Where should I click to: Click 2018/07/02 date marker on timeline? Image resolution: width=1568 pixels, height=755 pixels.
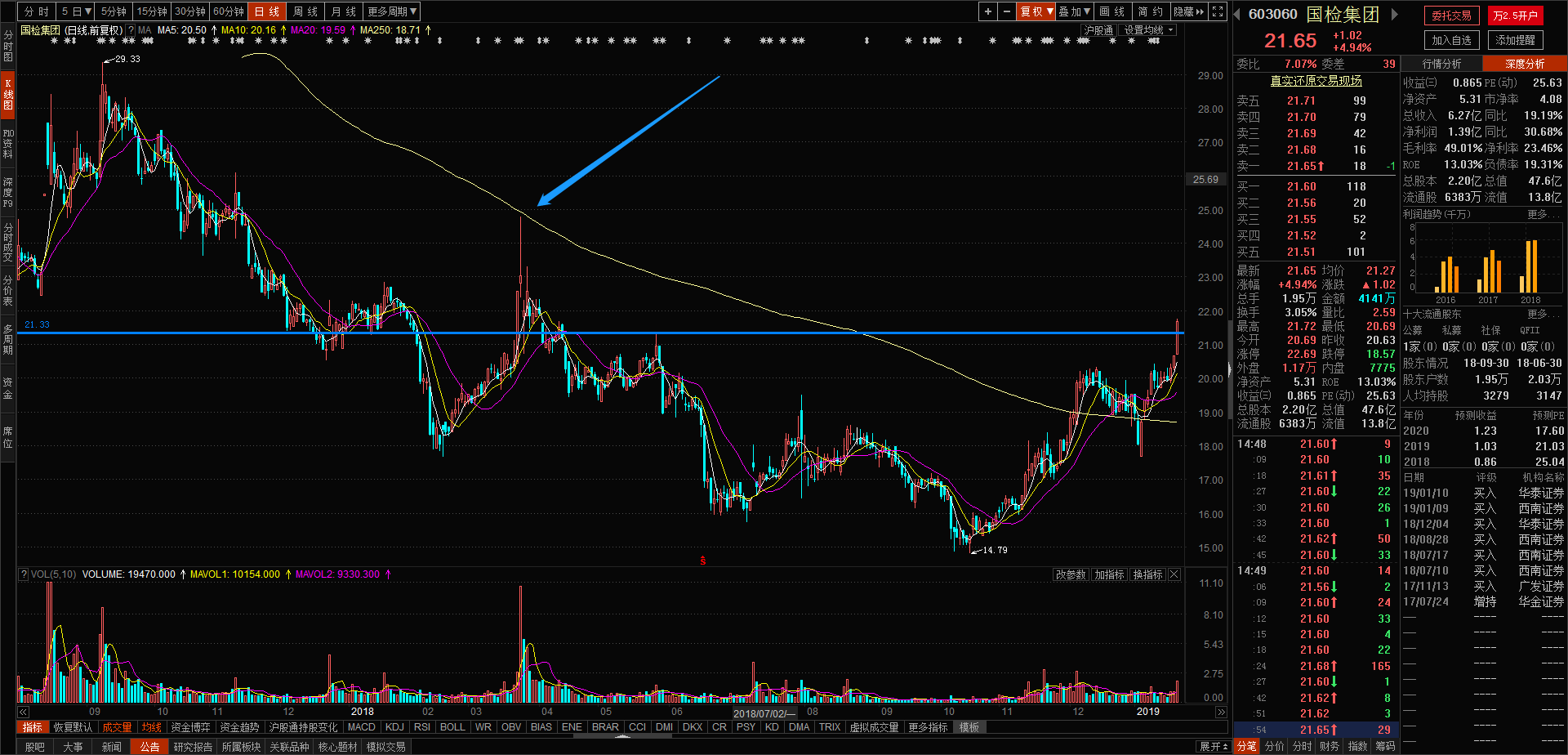[763, 713]
